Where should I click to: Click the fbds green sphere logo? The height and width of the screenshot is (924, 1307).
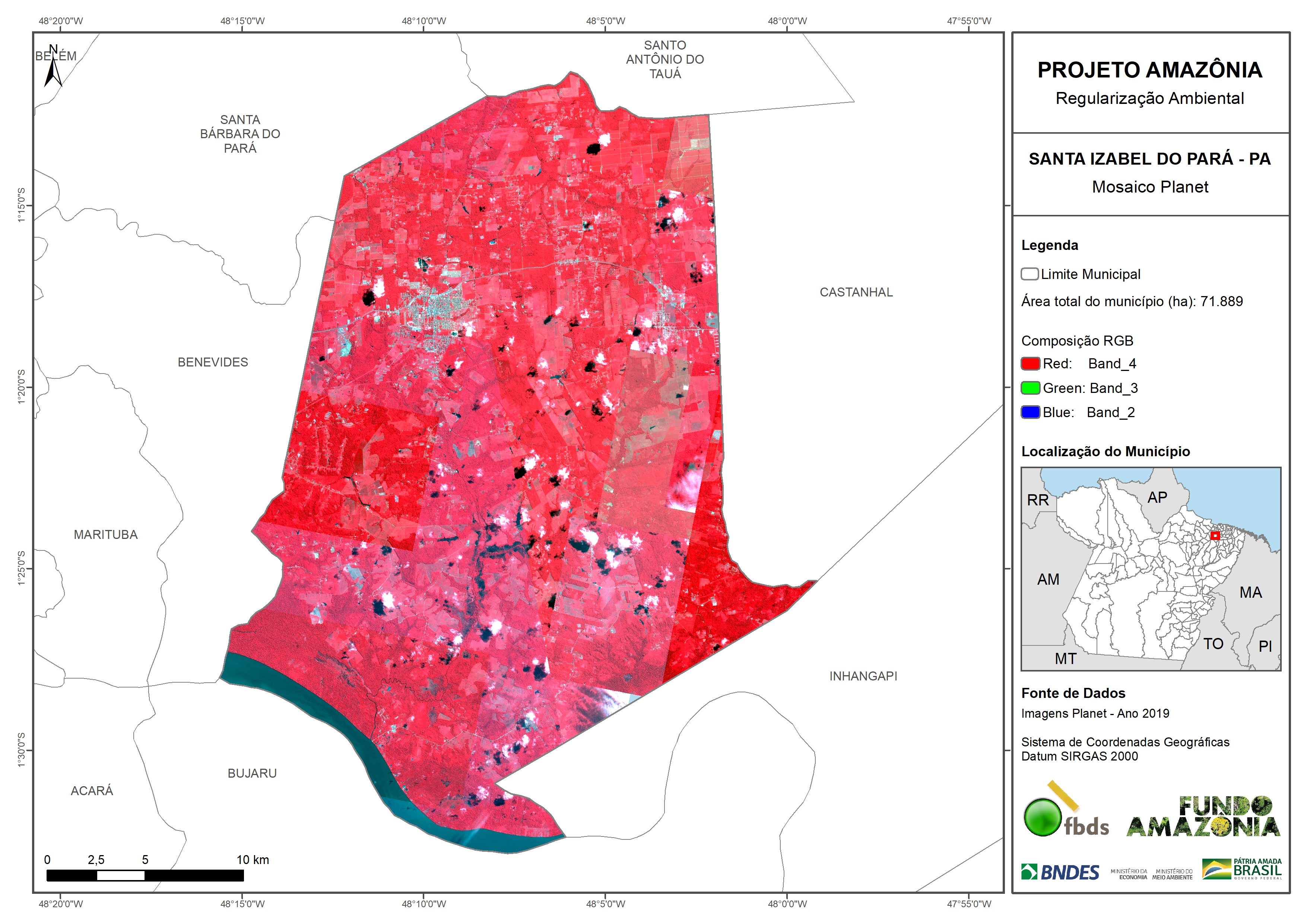[x=1043, y=817]
